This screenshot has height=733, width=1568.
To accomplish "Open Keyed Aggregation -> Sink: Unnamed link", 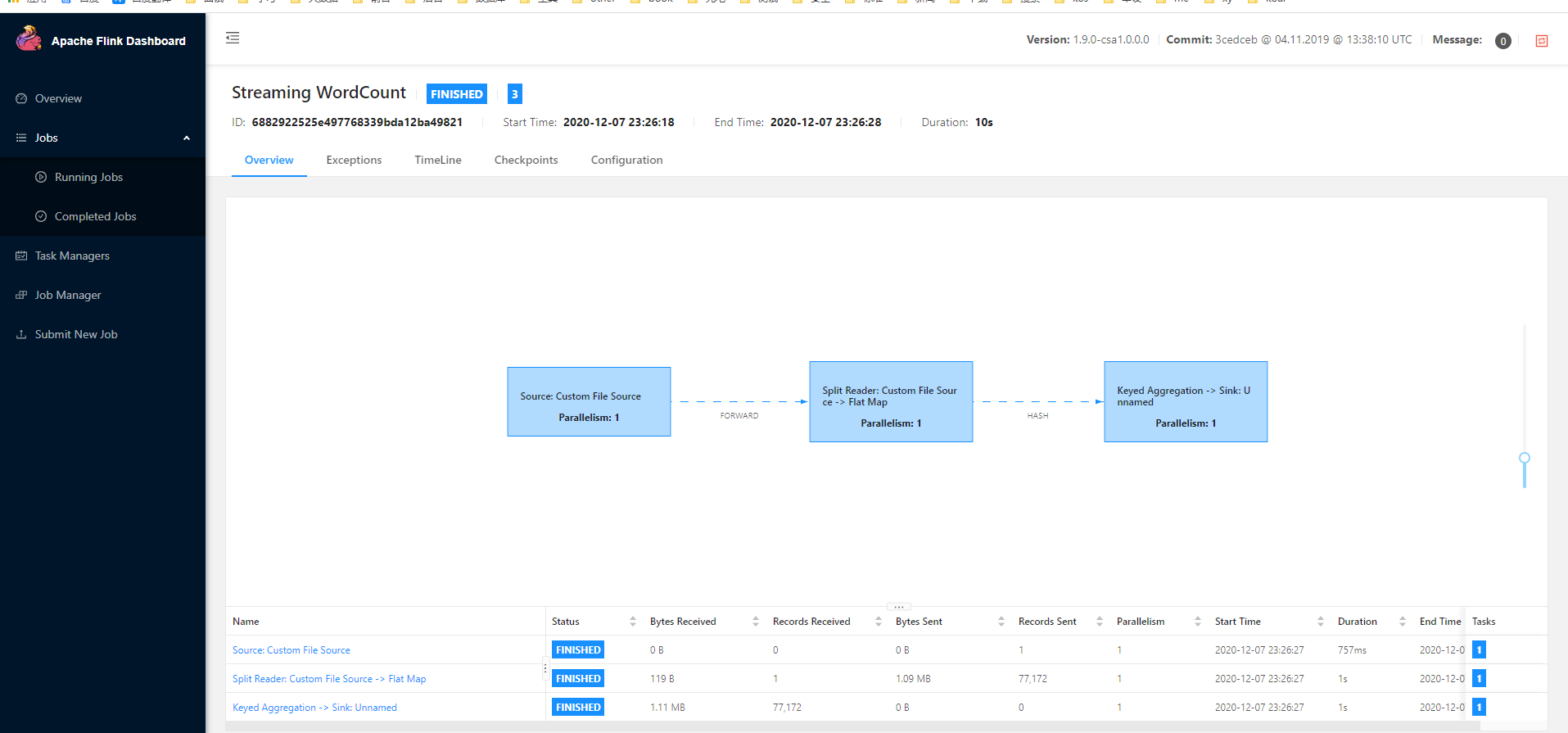I will click(x=314, y=708).
